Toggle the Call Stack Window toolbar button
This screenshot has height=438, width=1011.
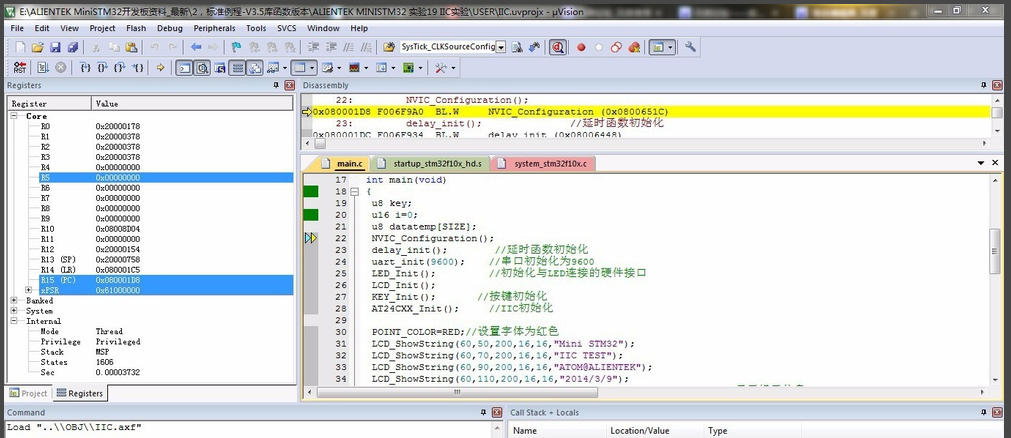click(x=255, y=68)
